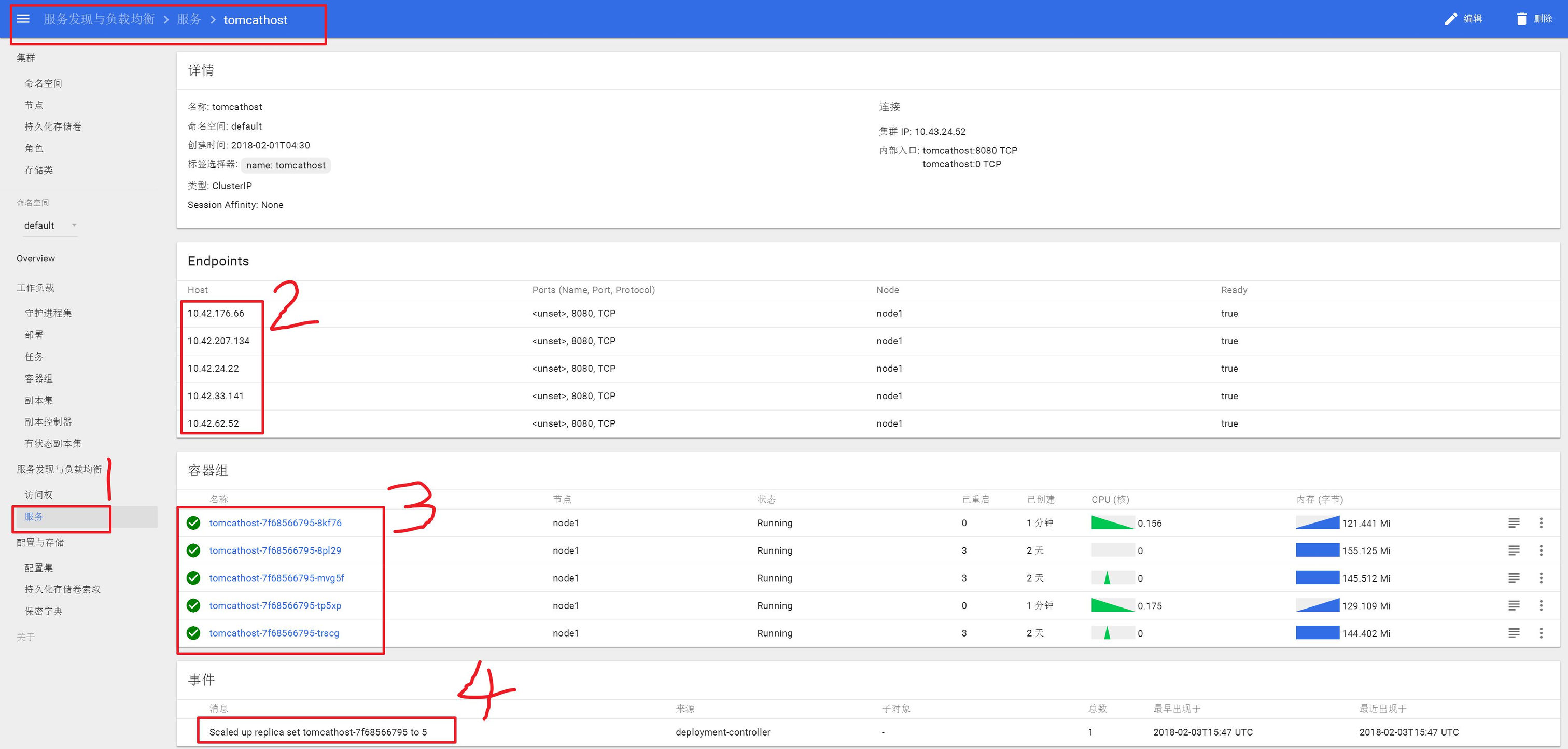Open three-dot menu for pod tp5xp
Screen dimensions: 1568x749
point(1541,605)
